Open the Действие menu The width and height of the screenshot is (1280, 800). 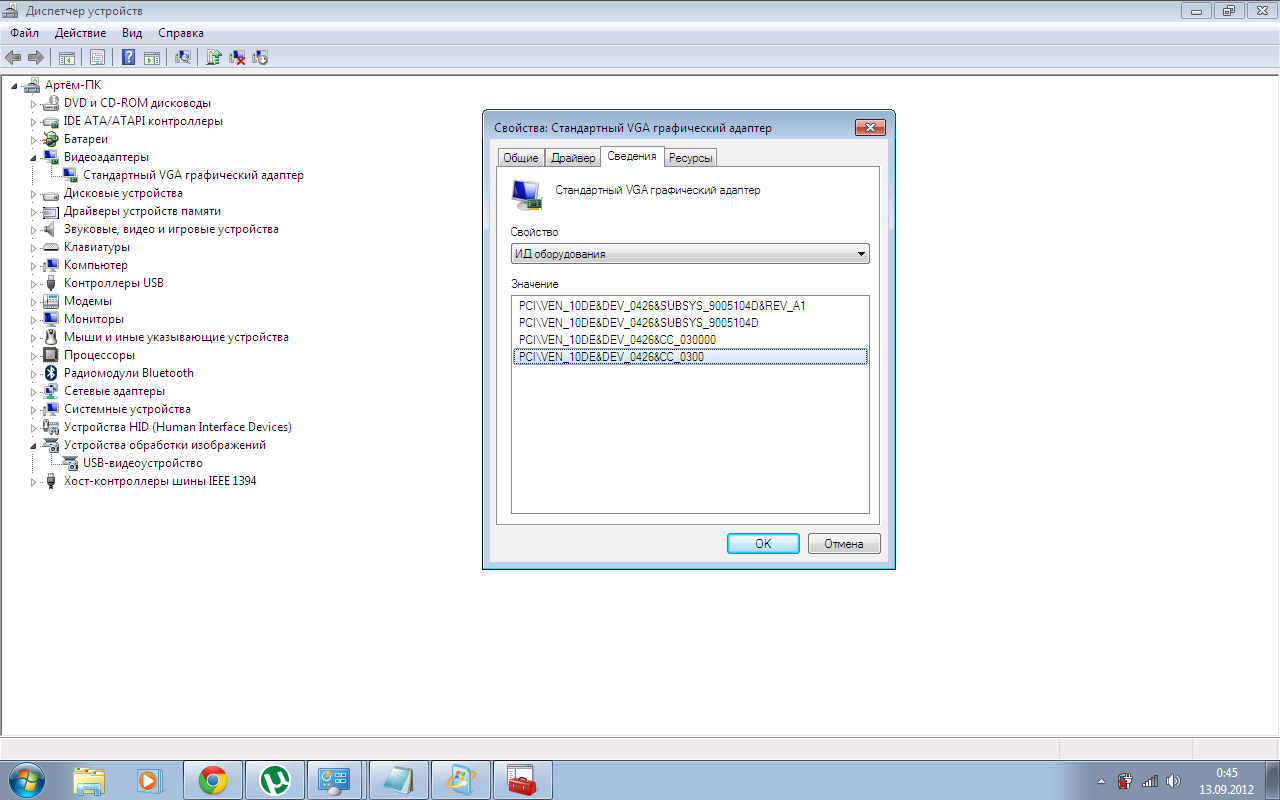pos(80,33)
